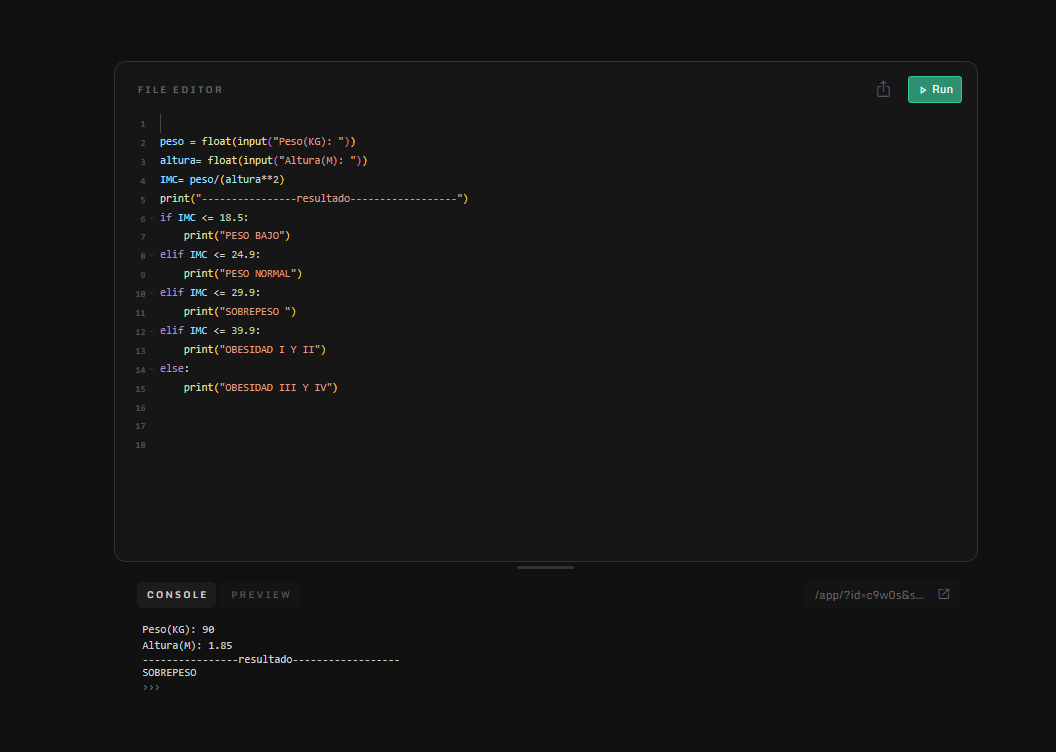Click the print("PESO NORMAL") line
The height and width of the screenshot is (752, 1056).
tap(242, 274)
